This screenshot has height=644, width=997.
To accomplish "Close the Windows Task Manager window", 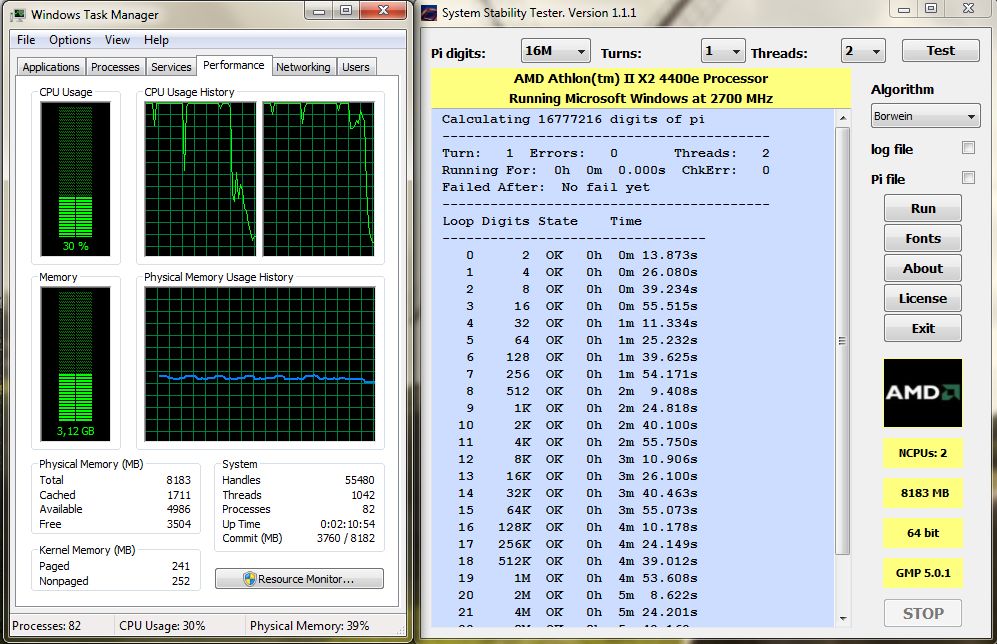I will click(383, 11).
